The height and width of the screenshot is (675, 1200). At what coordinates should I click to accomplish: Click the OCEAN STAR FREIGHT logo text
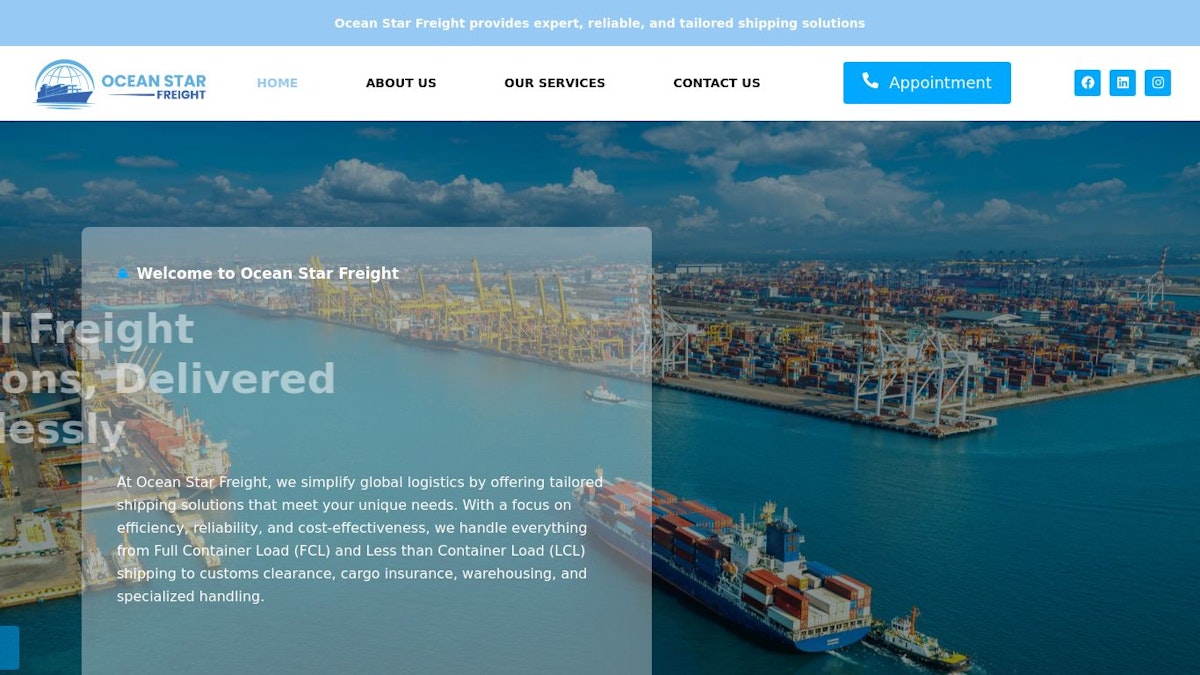click(x=154, y=86)
